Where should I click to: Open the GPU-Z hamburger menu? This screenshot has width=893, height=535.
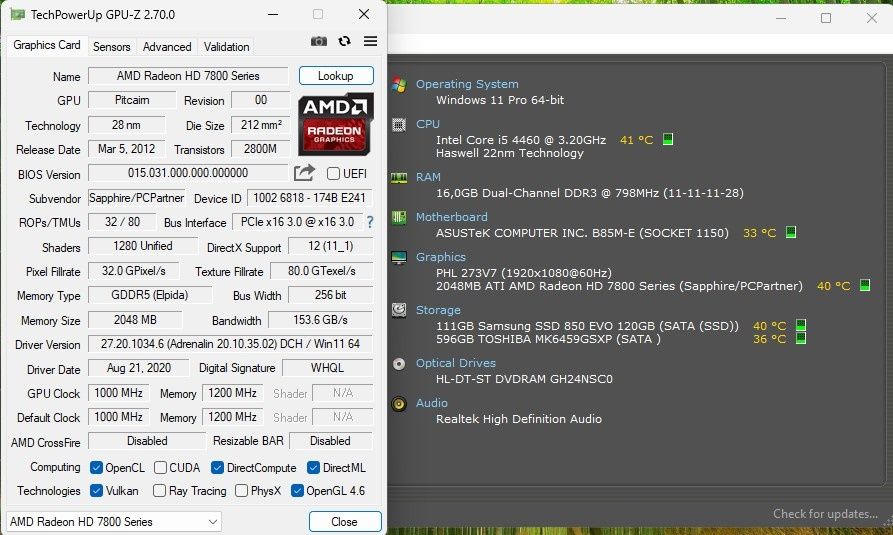coord(371,41)
